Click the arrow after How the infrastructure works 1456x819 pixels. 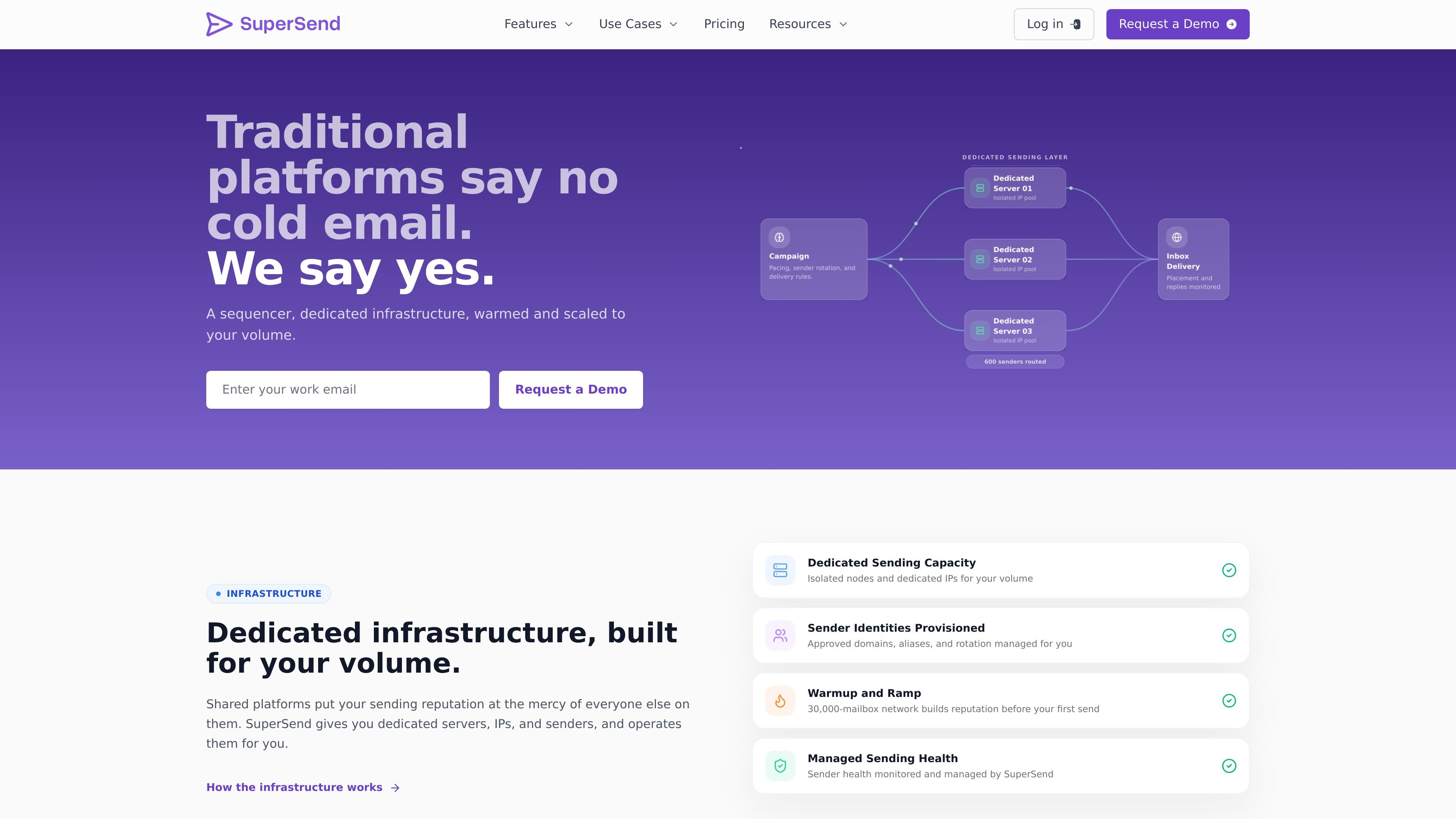coord(395,788)
